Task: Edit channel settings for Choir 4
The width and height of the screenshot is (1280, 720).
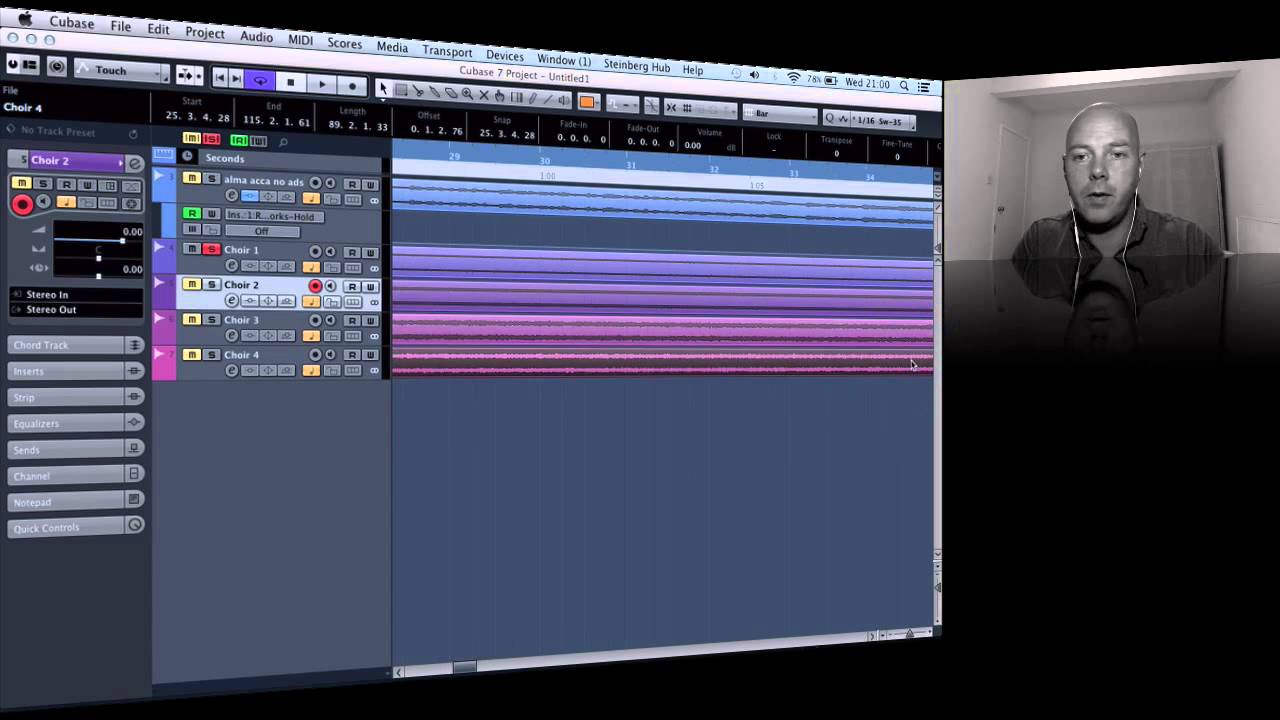Action: (x=232, y=371)
